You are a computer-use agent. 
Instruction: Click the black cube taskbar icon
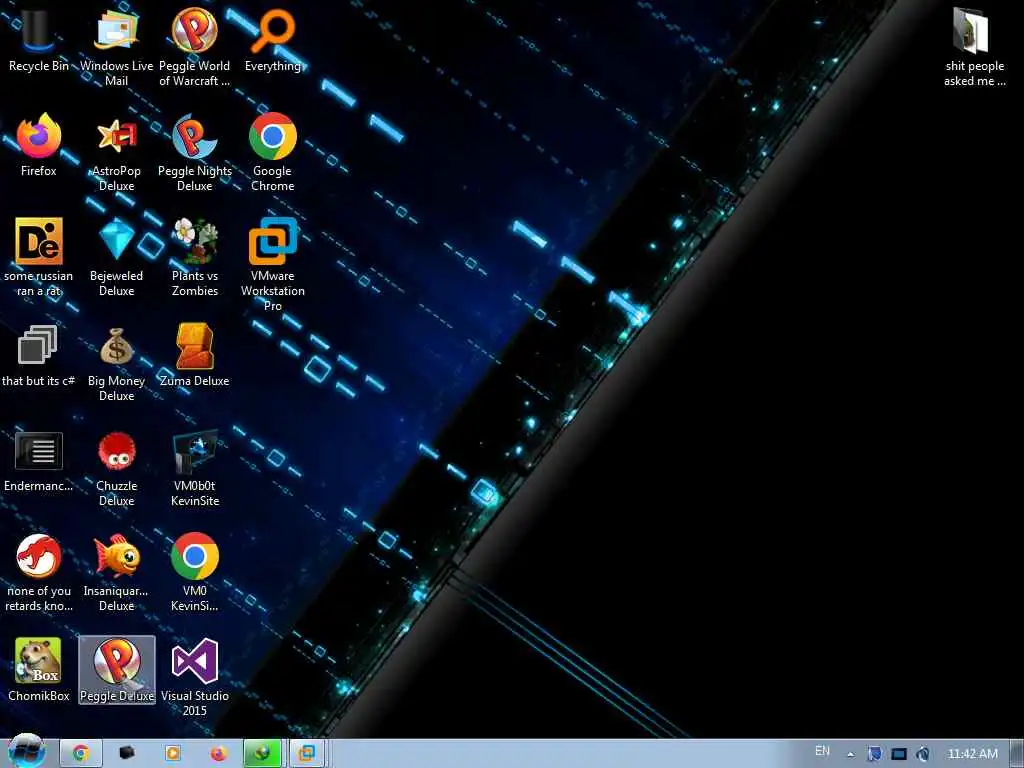tap(127, 753)
